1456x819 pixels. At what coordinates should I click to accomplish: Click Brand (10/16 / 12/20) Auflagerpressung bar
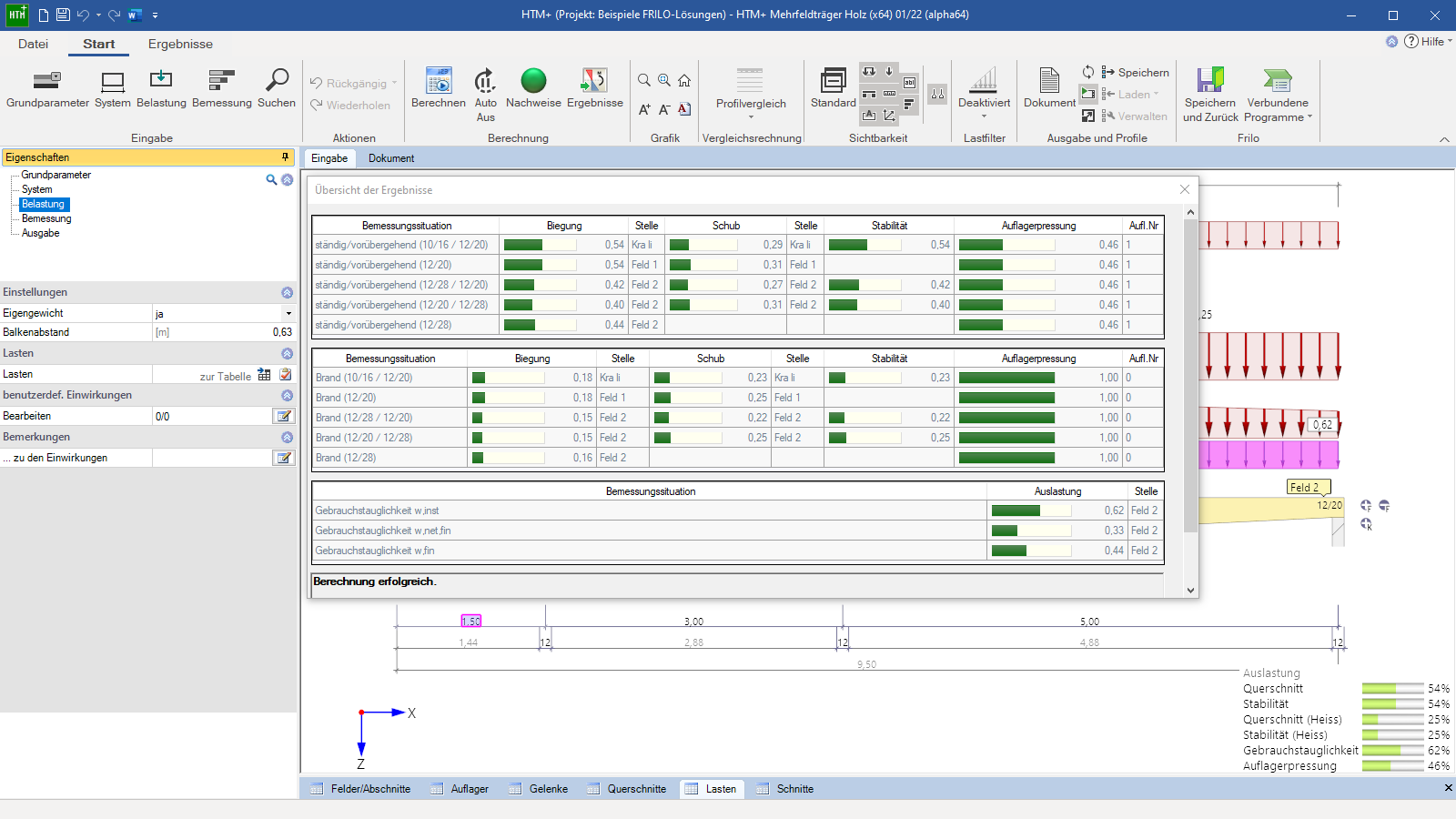coord(1006,378)
